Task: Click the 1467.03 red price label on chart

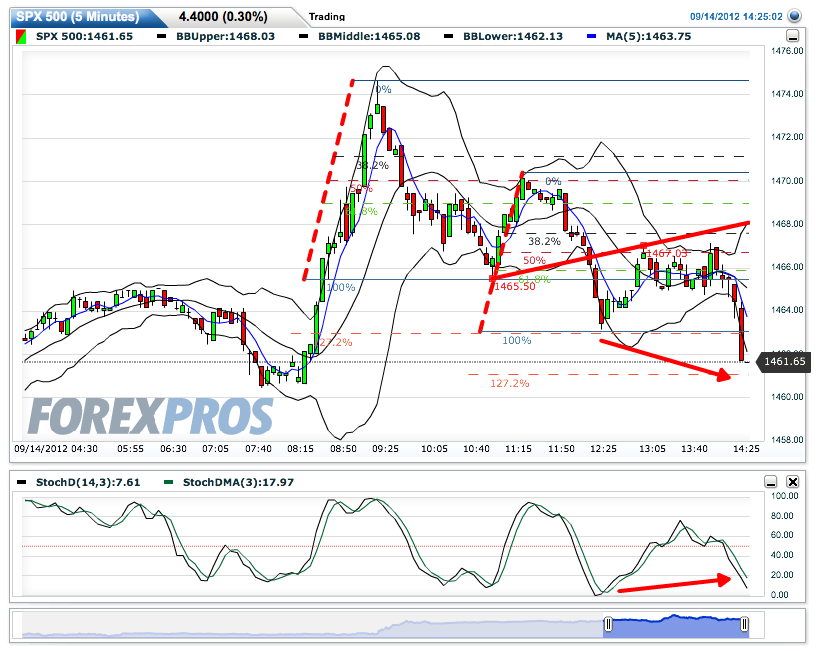Action: click(667, 253)
